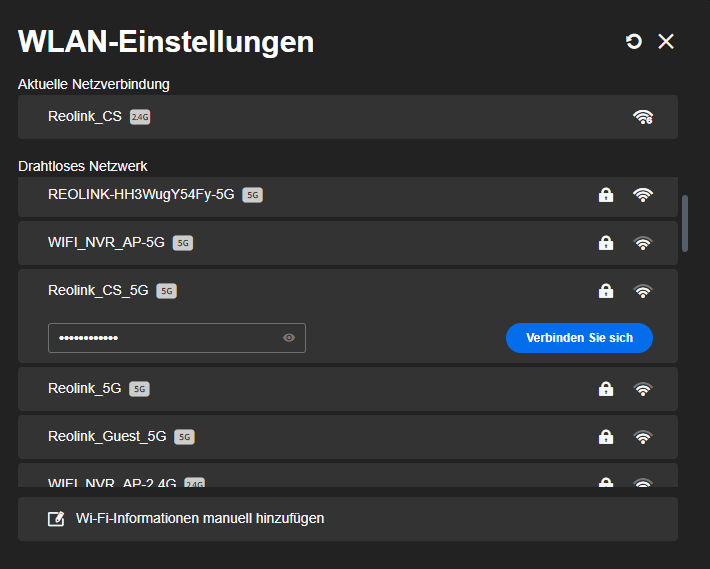Image resolution: width=710 pixels, height=569 pixels.
Task: Click the lock icon for Reolink_5G
Action: click(606, 389)
